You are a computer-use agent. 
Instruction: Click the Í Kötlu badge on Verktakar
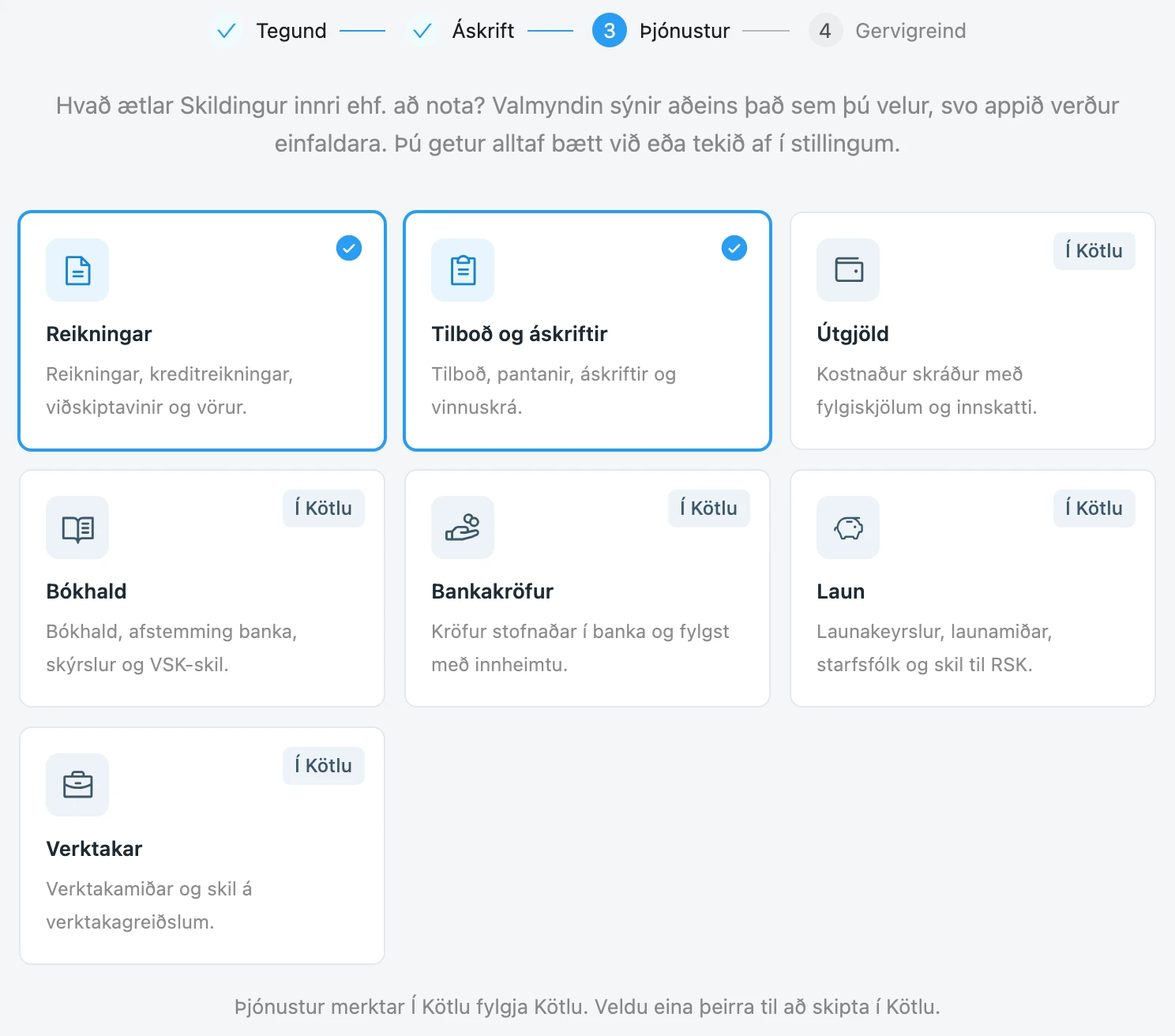[x=324, y=766]
